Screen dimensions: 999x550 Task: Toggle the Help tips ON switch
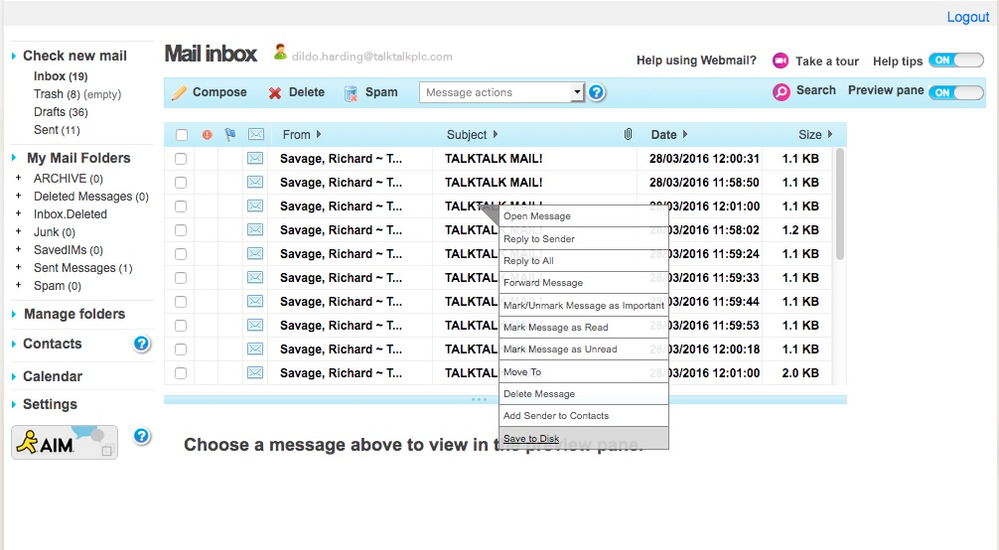coord(956,60)
